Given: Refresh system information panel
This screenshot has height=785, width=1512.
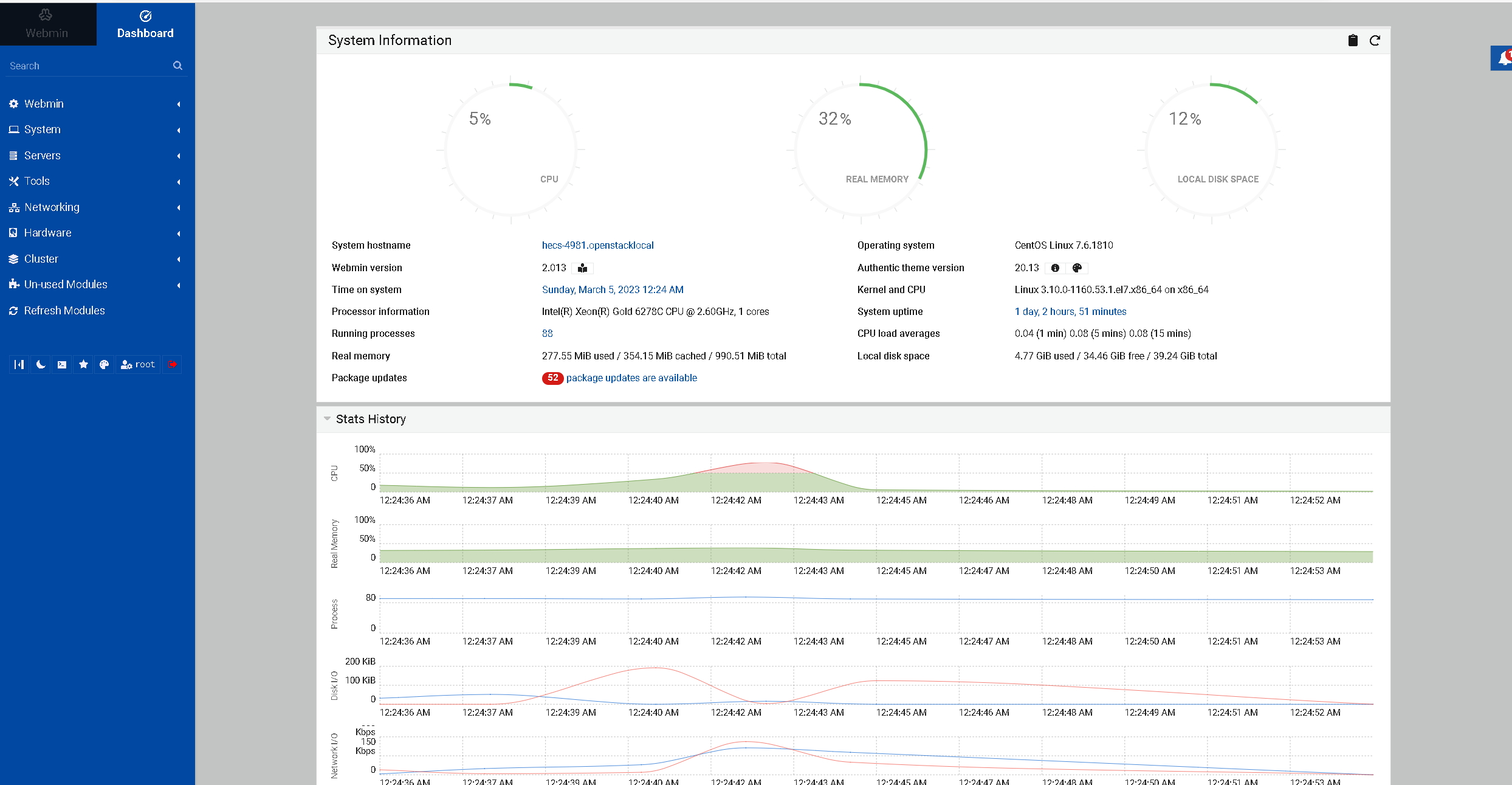Looking at the screenshot, I should coord(1375,41).
